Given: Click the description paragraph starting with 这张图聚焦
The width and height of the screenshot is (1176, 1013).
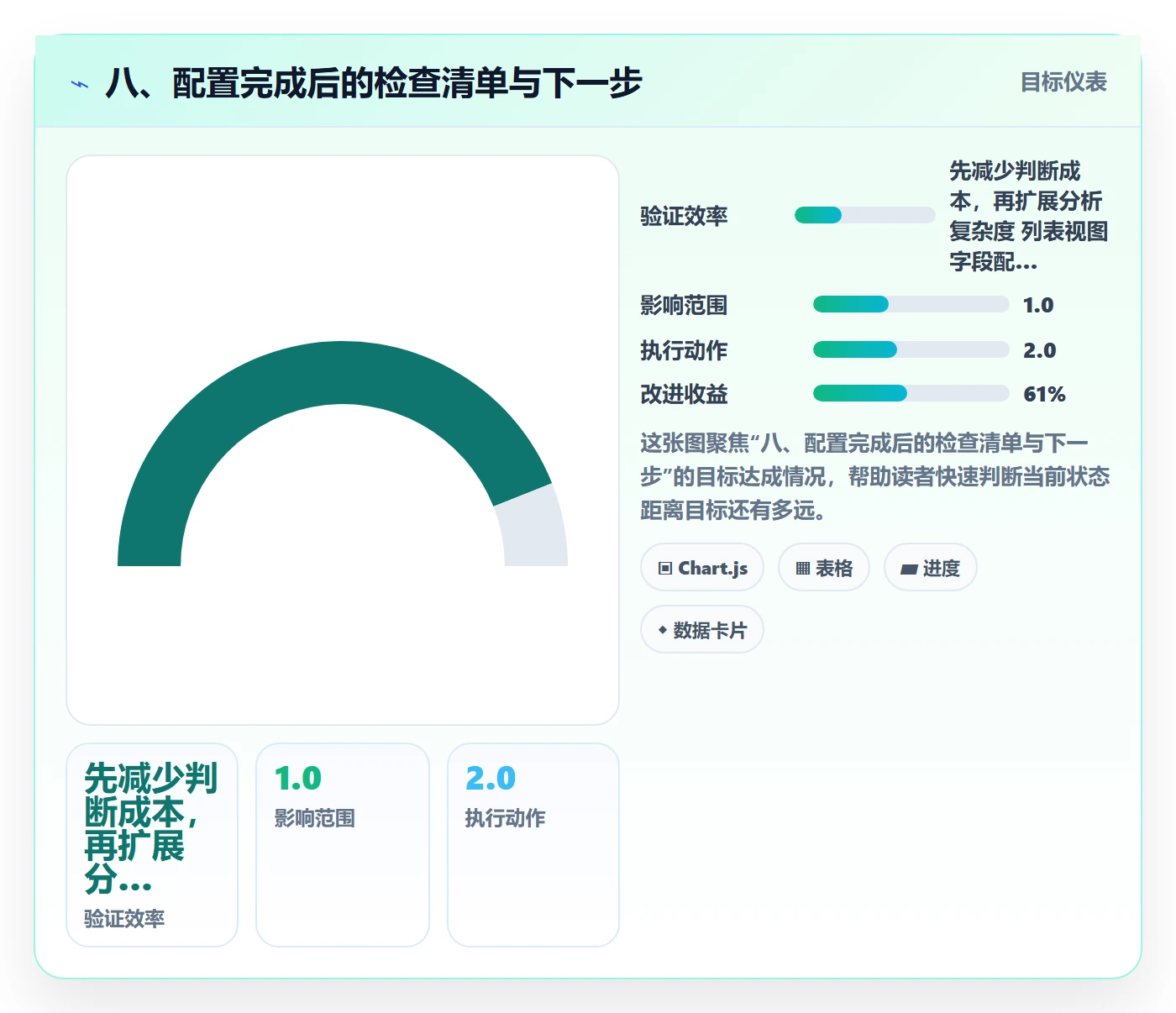Looking at the screenshot, I should (x=874, y=476).
